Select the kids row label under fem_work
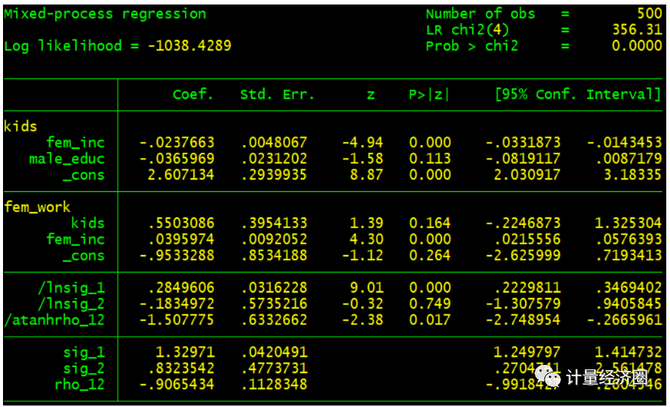Viewport: 670px width, 407px height. tap(88, 223)
